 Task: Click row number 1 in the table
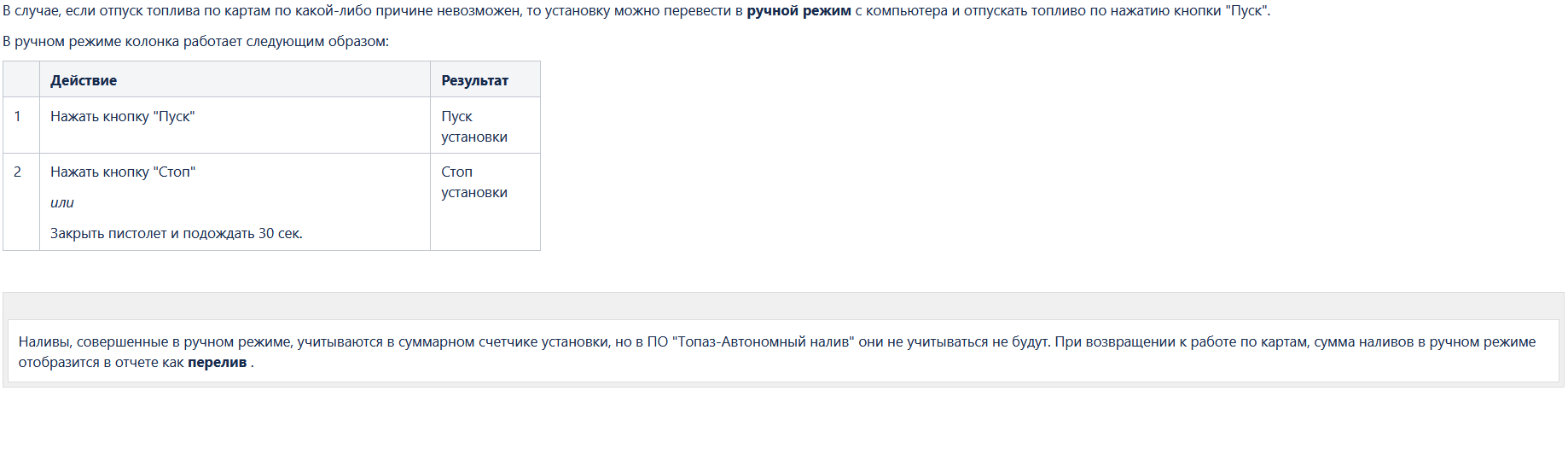21,125
